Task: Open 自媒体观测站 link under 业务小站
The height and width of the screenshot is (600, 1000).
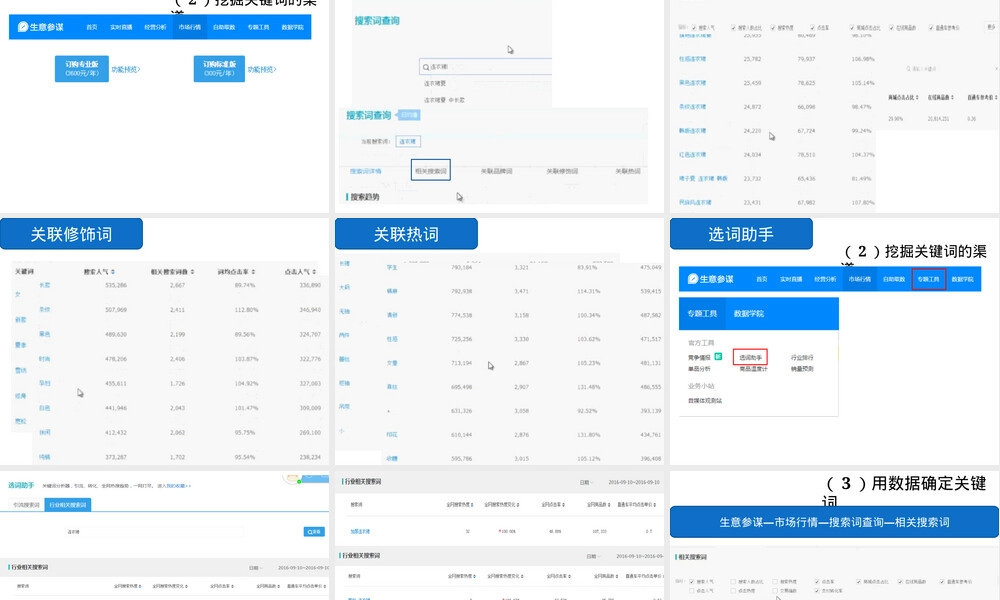Action: (x=705, y=400)
